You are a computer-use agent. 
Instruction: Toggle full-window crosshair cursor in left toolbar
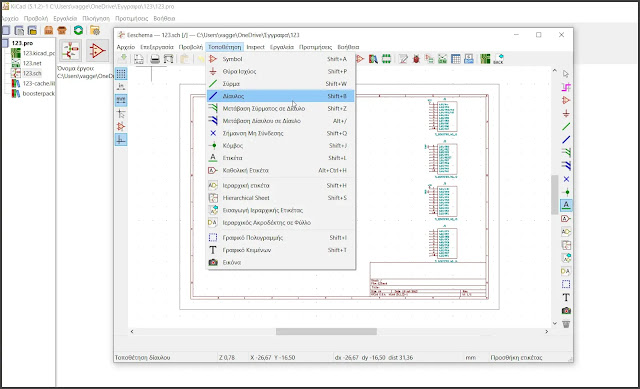point(121,113)
